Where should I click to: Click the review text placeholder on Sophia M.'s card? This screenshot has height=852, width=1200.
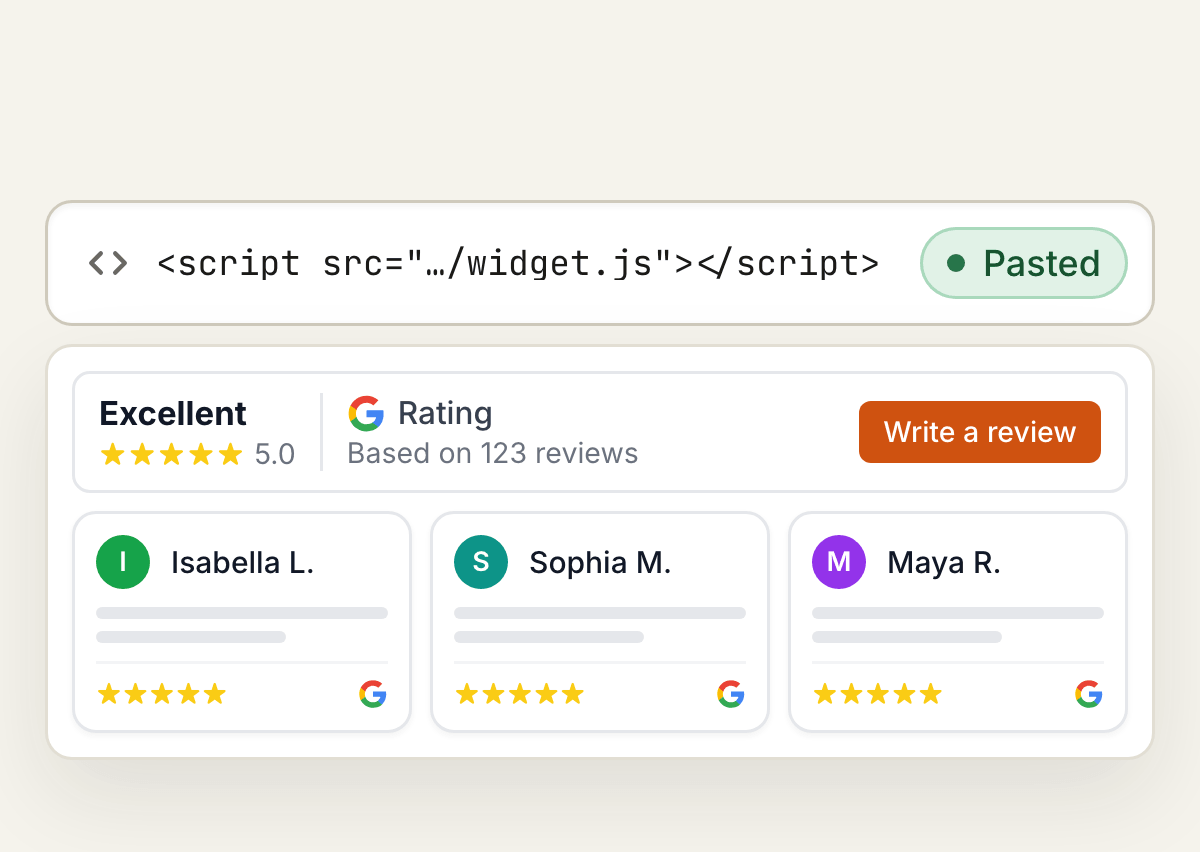[600, 625]
